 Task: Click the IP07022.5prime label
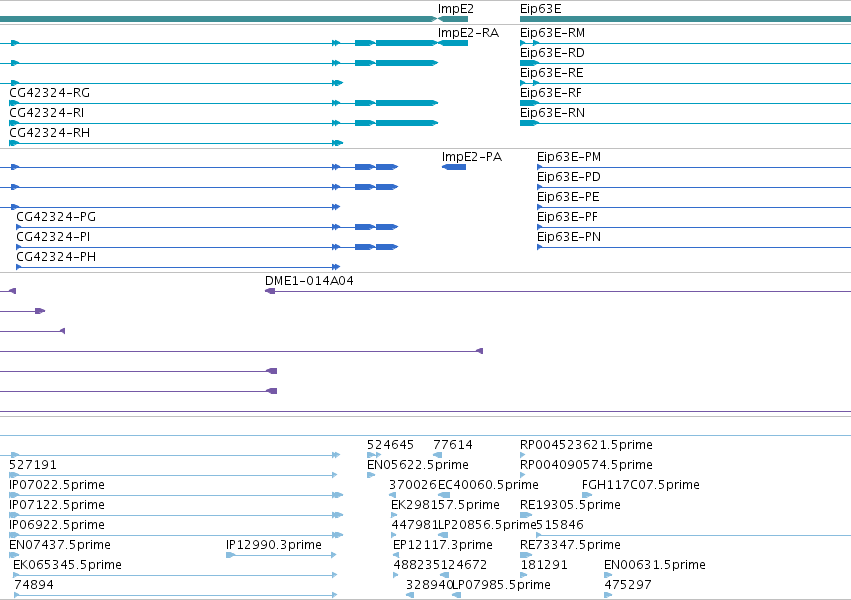point(57,485)
